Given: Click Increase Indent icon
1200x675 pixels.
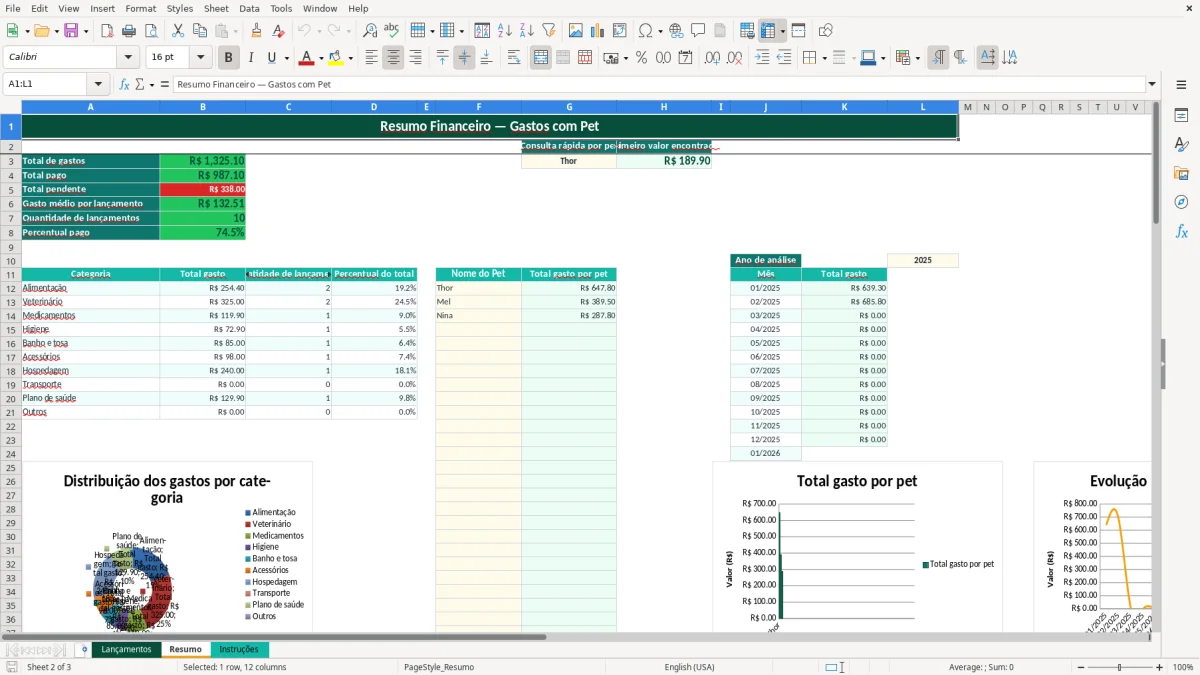Looking at the screenshot, I should (x=762, y=58).
